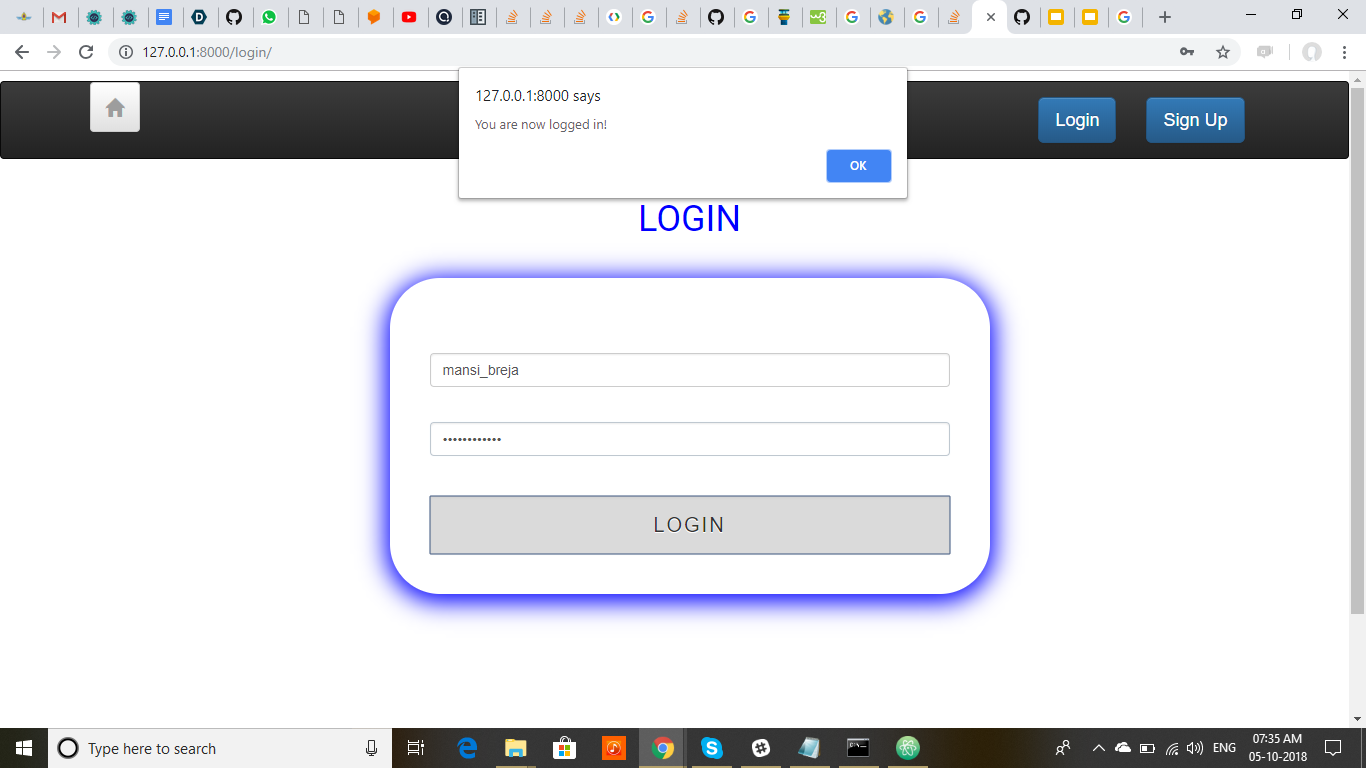
Task: Click OK in the logged in alert
Action: 858,166
